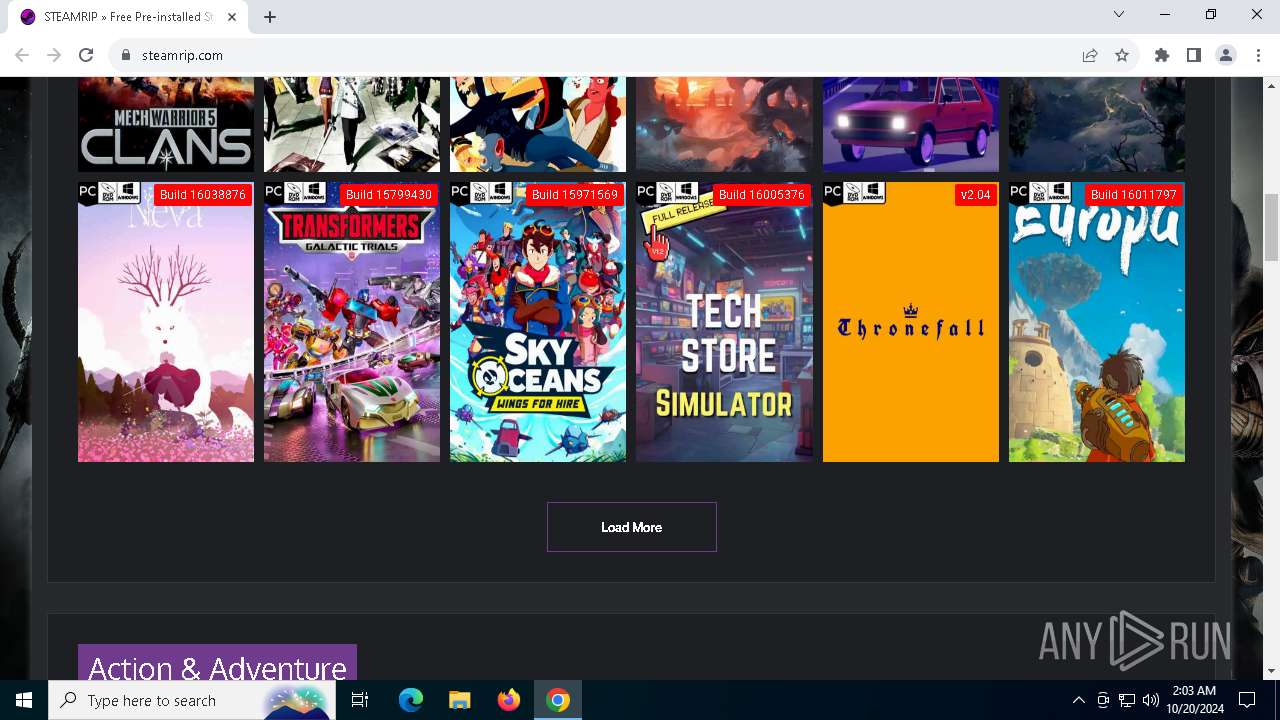Open the Europa game cover
Screen dimensions: 1280x720
1097,322
